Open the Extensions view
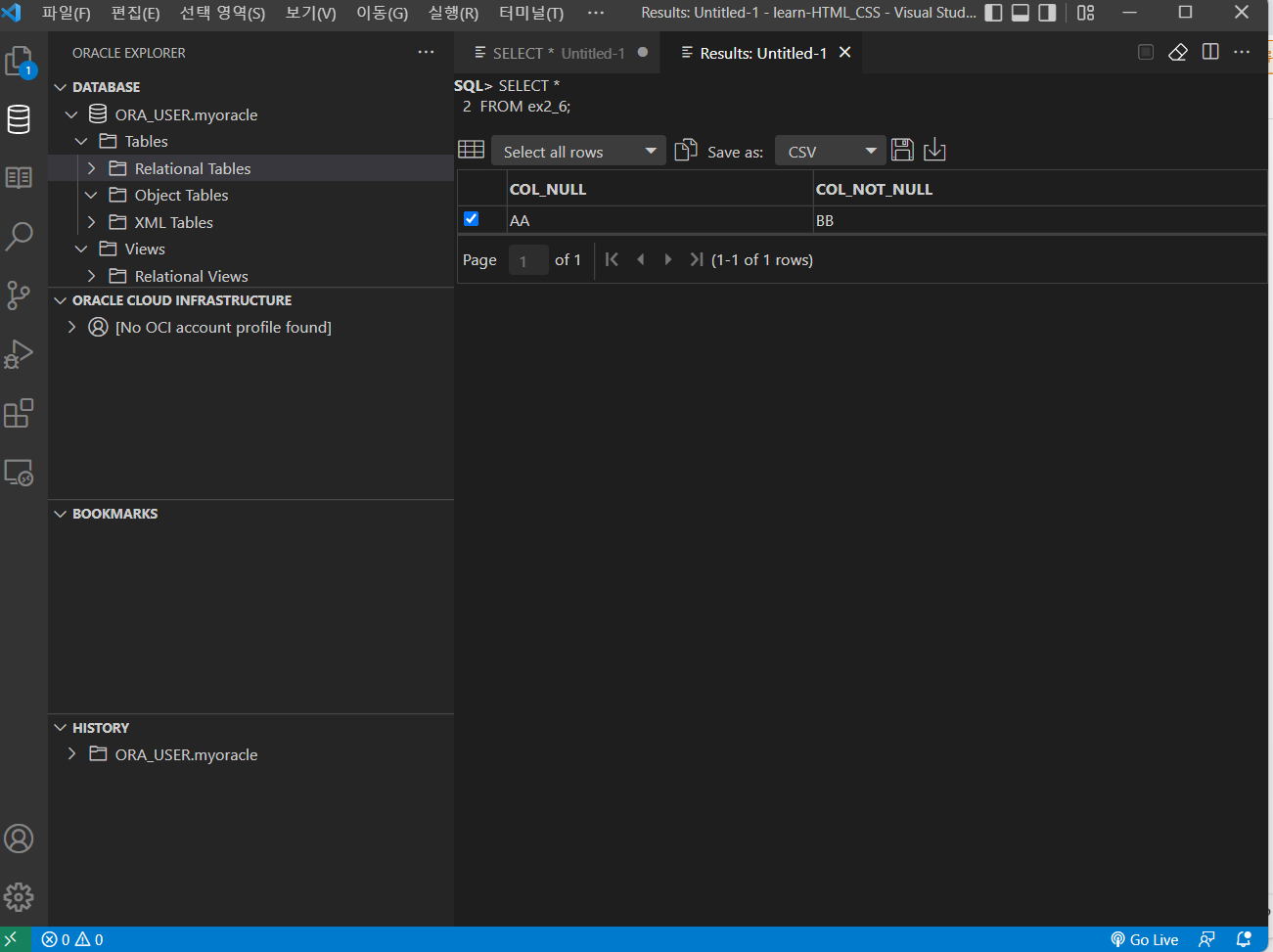This screenshot has width=1273, height=952. pos(19,413)
